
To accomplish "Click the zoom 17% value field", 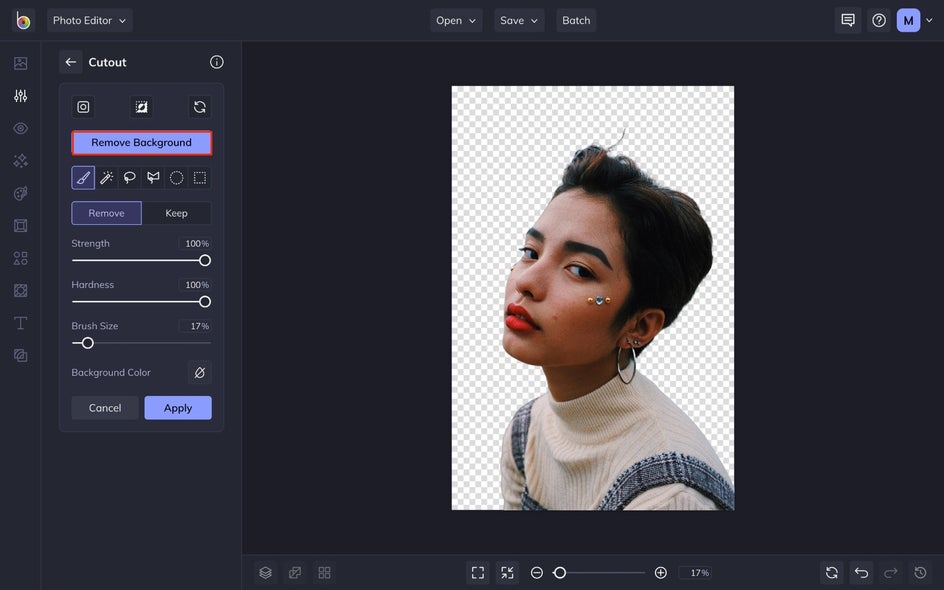I will pos(696,573).
